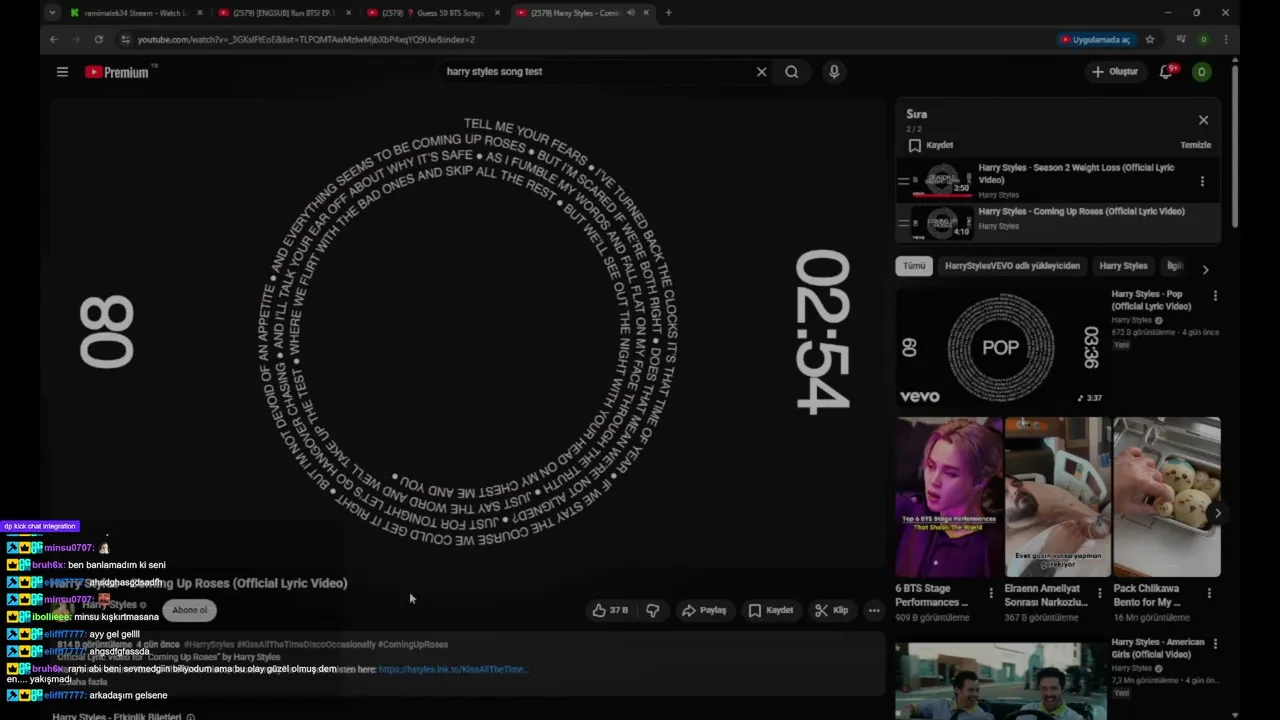
Task: Start voice search with microphone icon
Action: [x=834, y=72]
